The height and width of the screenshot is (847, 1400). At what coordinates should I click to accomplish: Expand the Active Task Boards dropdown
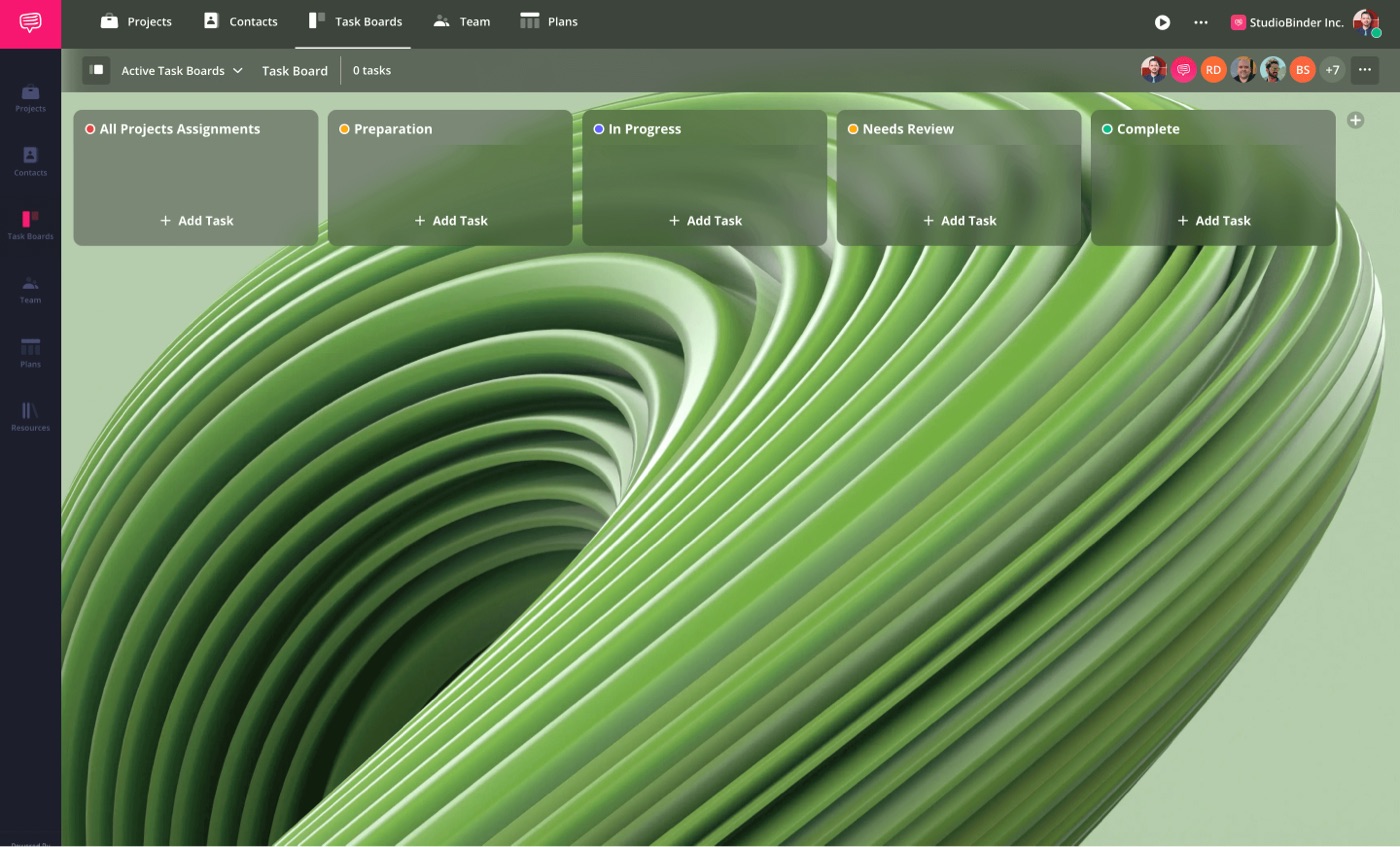click(182, 70)
